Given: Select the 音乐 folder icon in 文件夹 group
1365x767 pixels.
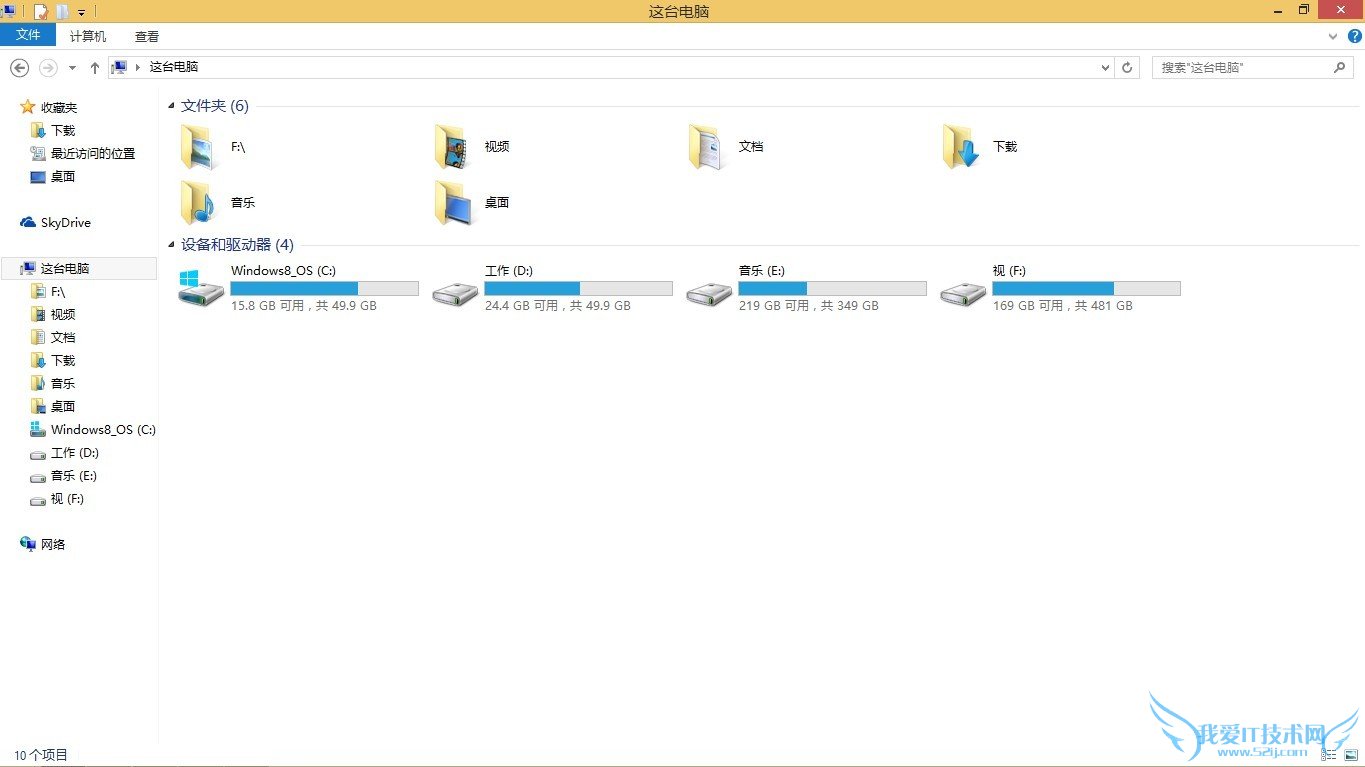Looking at the screenshot, I should point(199,202).
